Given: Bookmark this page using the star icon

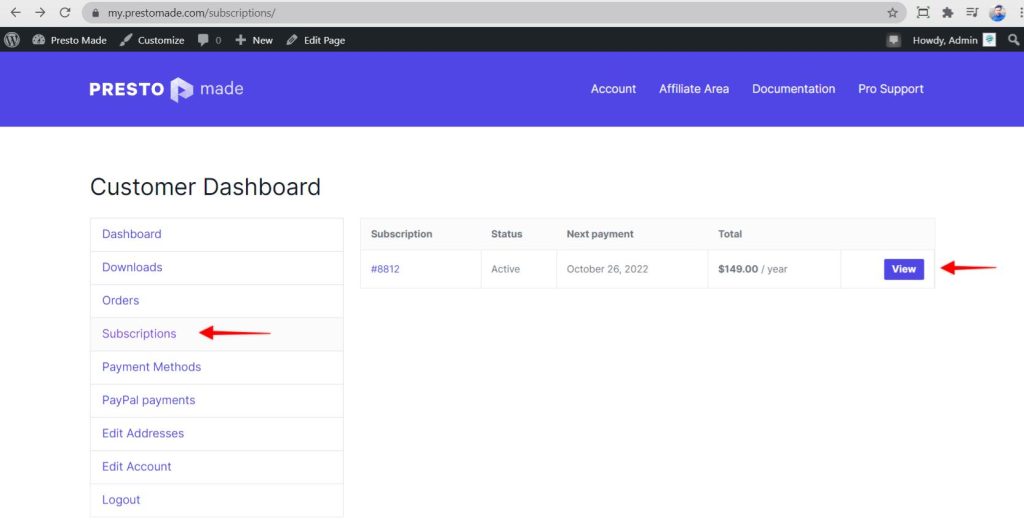Looking at the screenshot, I should (x=892, y=13).
